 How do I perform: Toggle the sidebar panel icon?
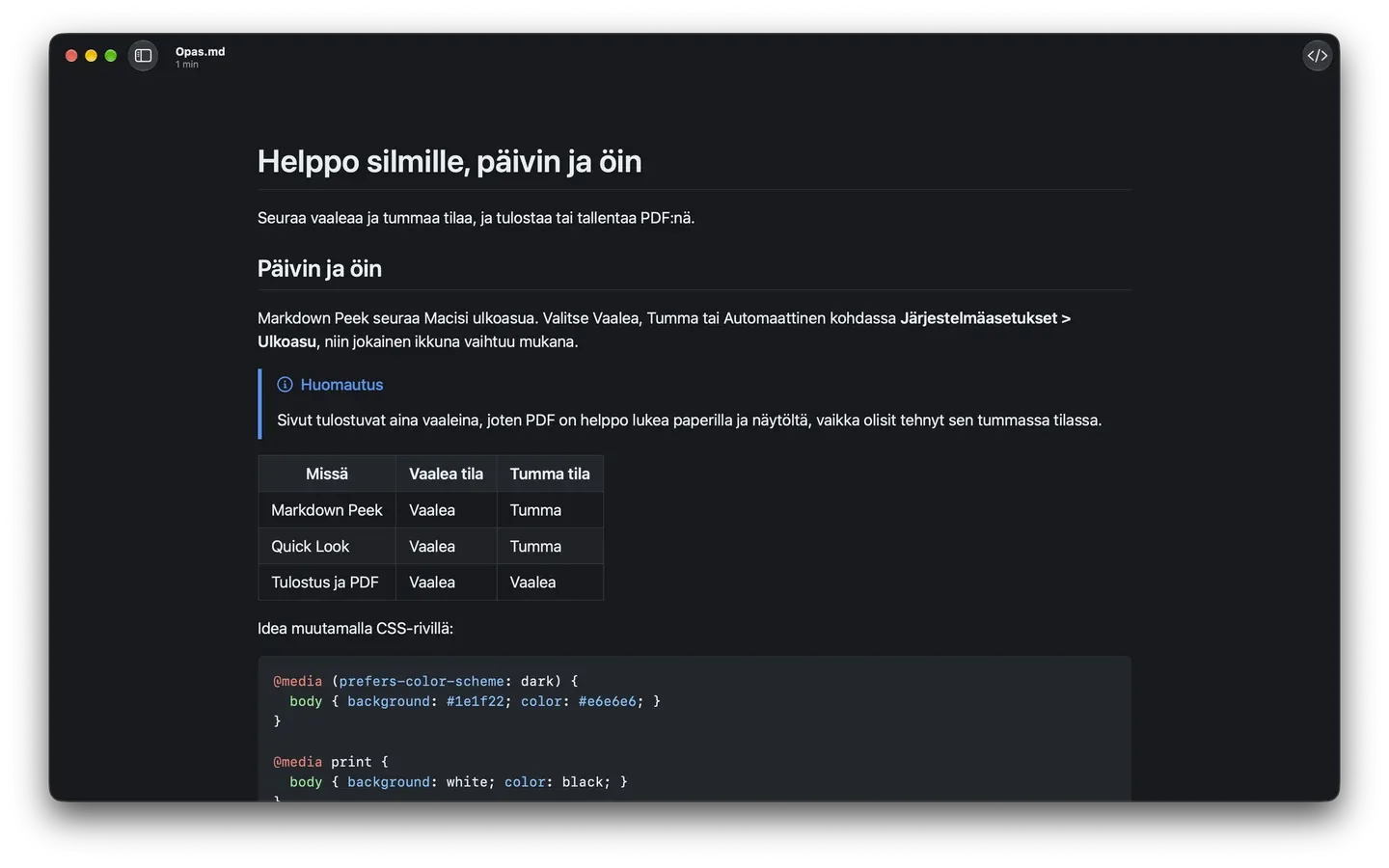click(143, 56)
